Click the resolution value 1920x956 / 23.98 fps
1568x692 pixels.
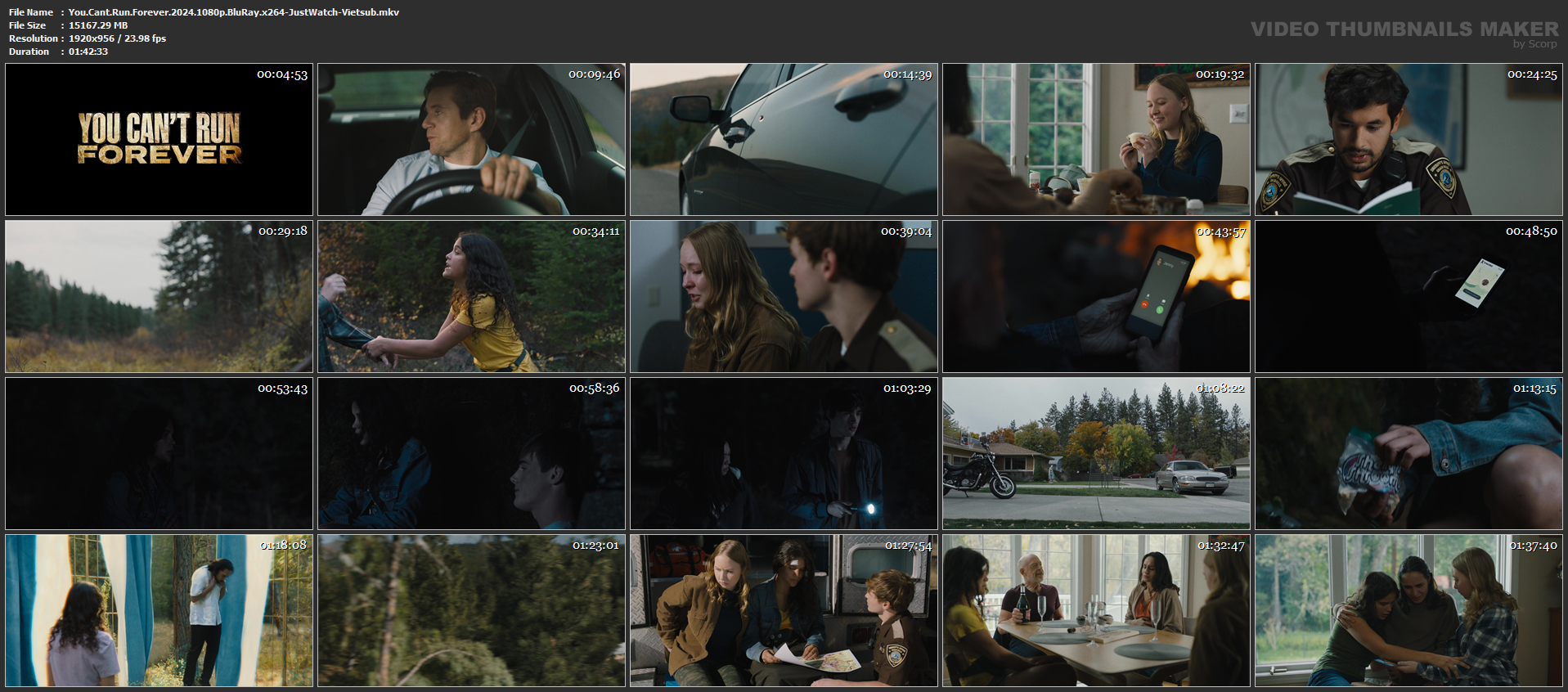click(x=117, y=38)
